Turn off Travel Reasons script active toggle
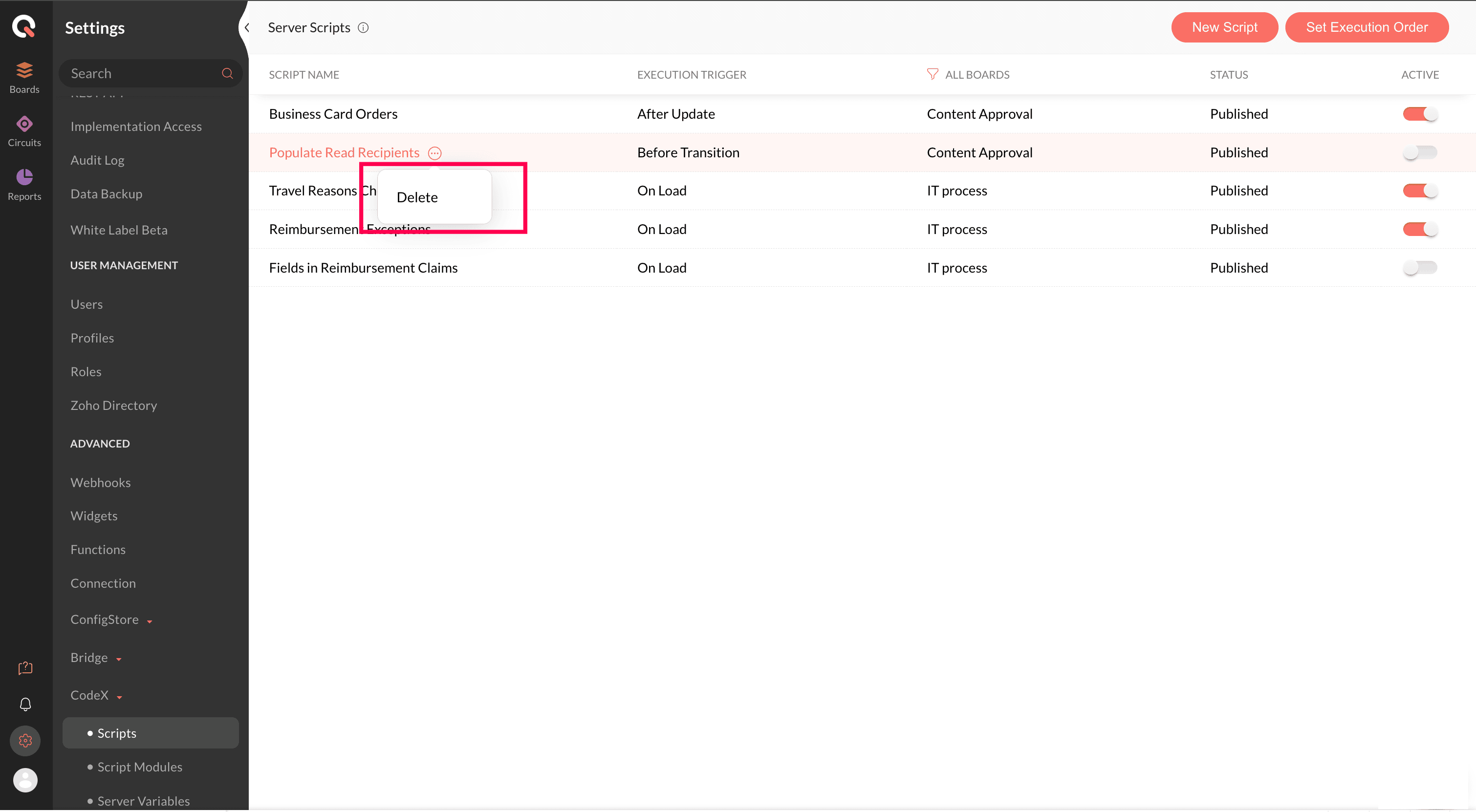 (x=1420, y=191)
